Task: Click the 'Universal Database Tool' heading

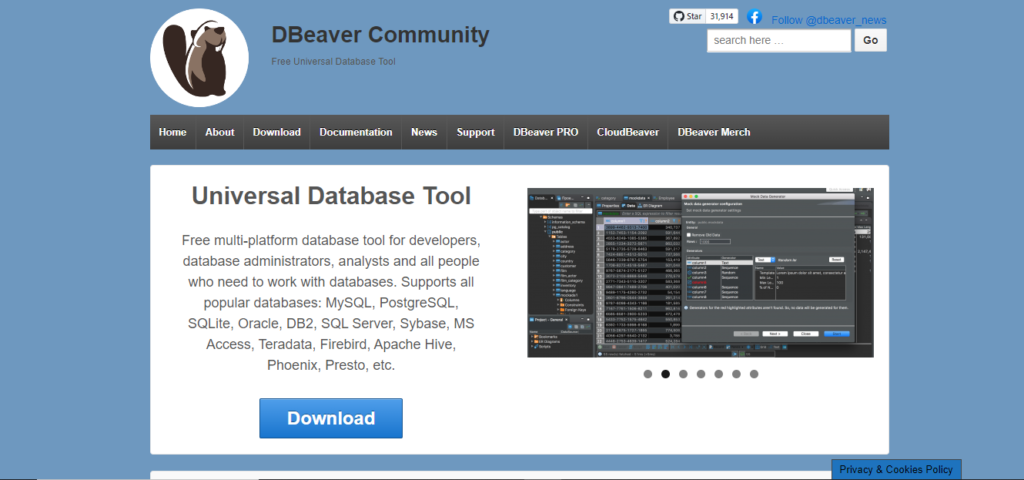Action: (x=331, y=195)
